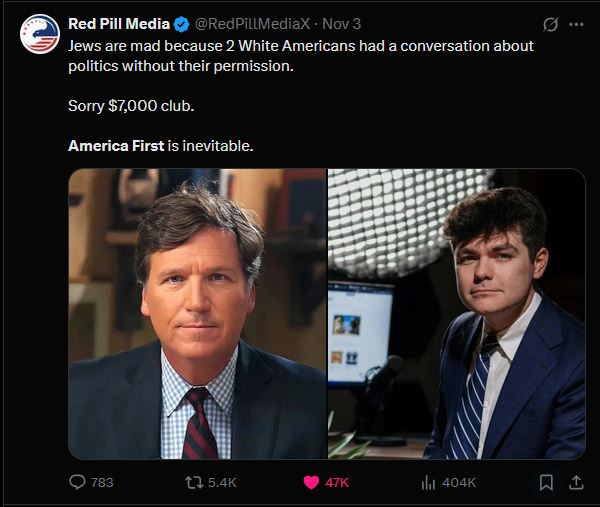Click the 47K likes count
The height and width of the screenshot is (507, 600).
(337, 482)
